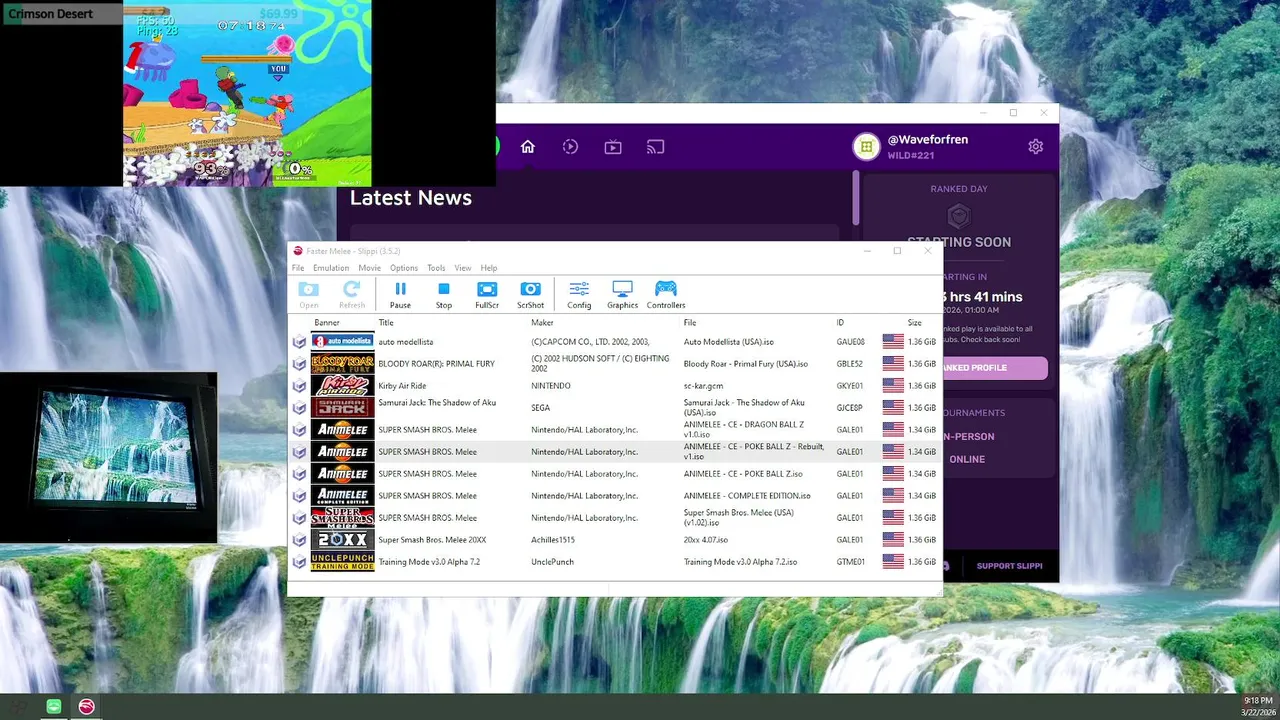Click the 'GJCE8P' game ID cell
Image resolution: width=1280 pixels, height=720 pixels.
[850, 408]
